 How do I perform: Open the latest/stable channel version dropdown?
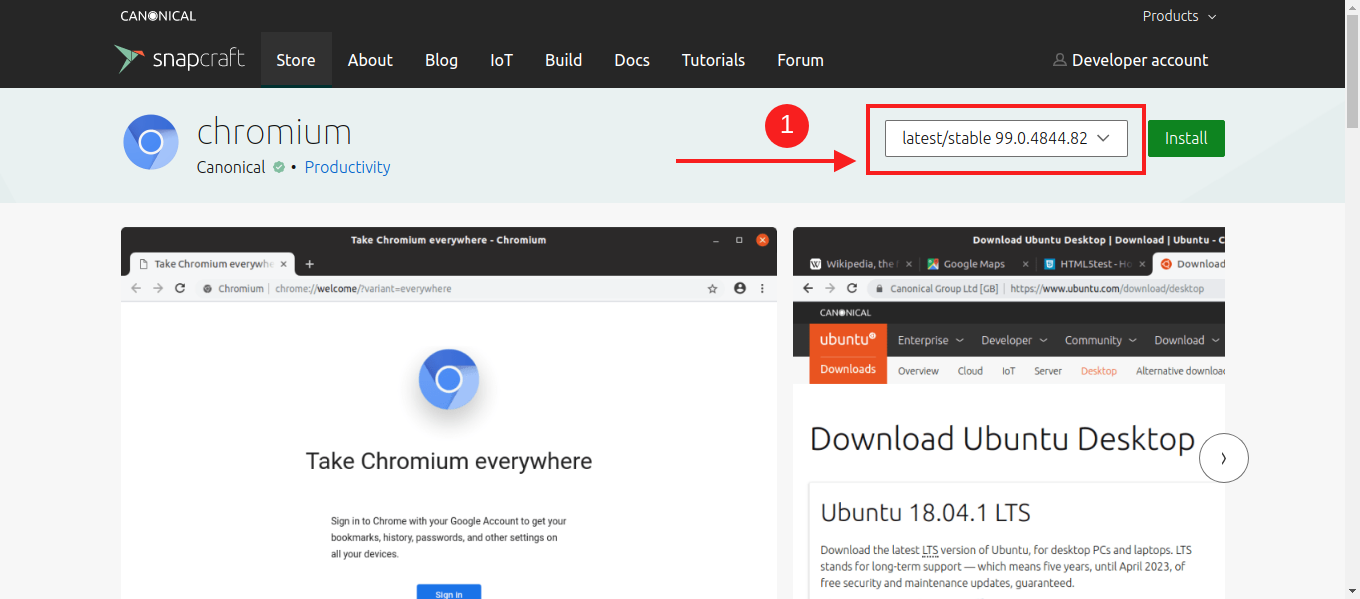click(x=1006, y=139)
